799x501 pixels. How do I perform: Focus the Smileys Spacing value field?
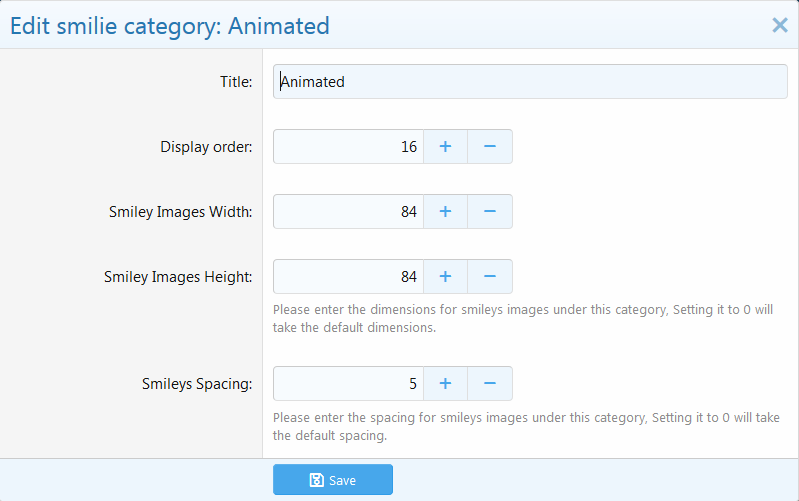[348, 383]
